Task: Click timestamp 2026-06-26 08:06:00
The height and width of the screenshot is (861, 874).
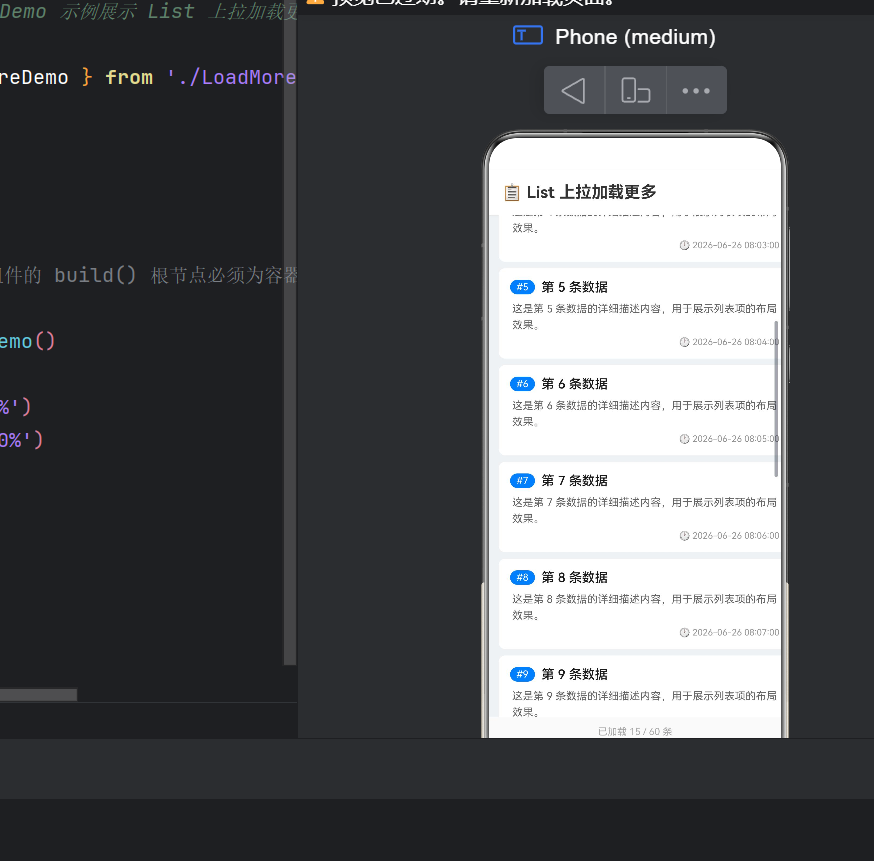Action: point(735,536)
